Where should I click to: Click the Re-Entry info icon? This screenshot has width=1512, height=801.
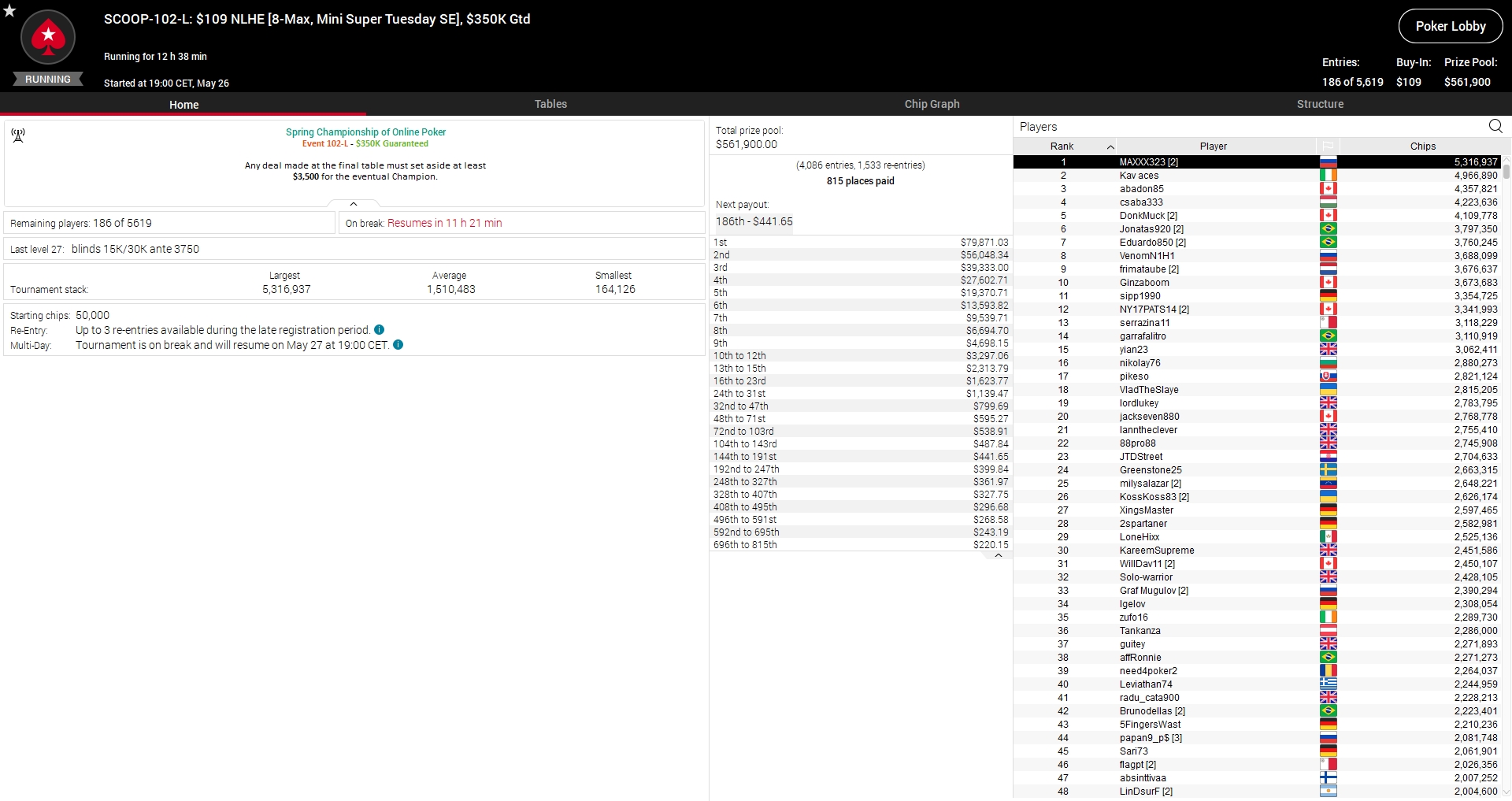(380, 330)
